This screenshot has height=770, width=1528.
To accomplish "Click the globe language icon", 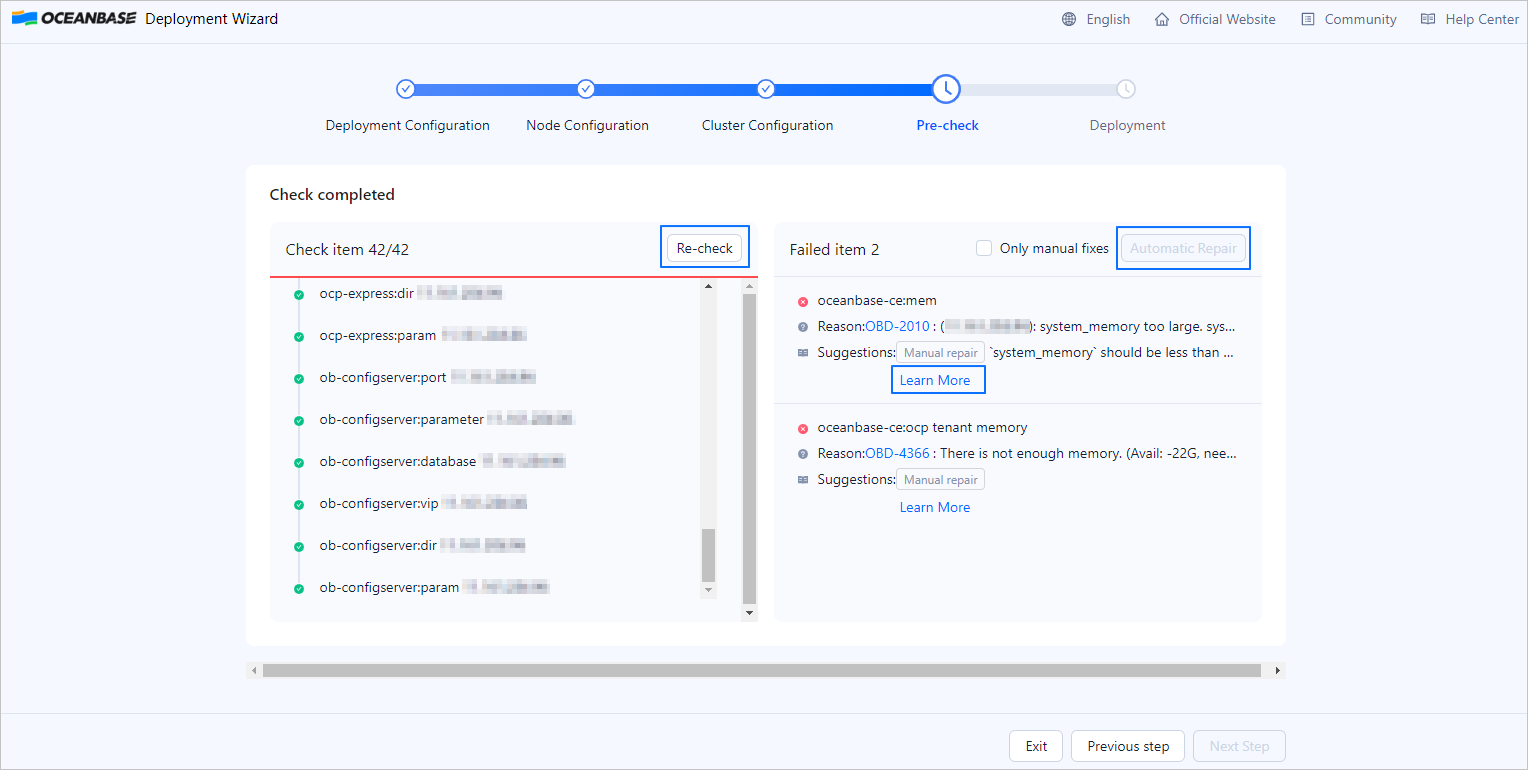I will pyautogui.click(x=1069, y=19).
